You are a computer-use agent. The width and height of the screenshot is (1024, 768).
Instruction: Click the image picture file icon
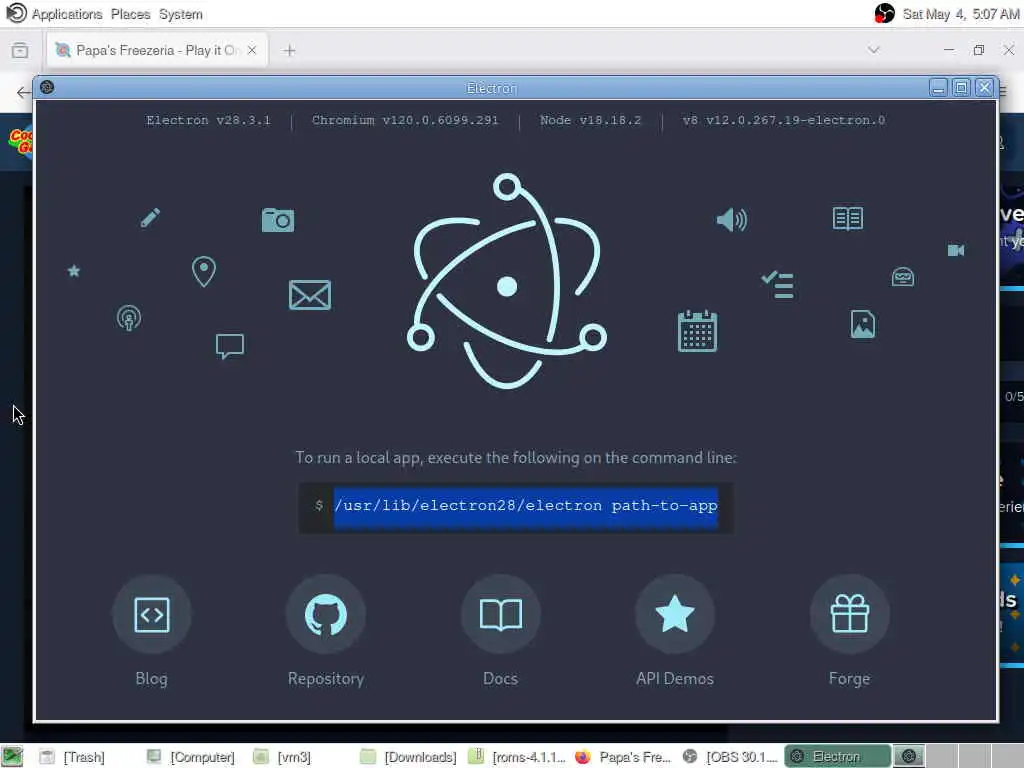(x=863, y=324)
